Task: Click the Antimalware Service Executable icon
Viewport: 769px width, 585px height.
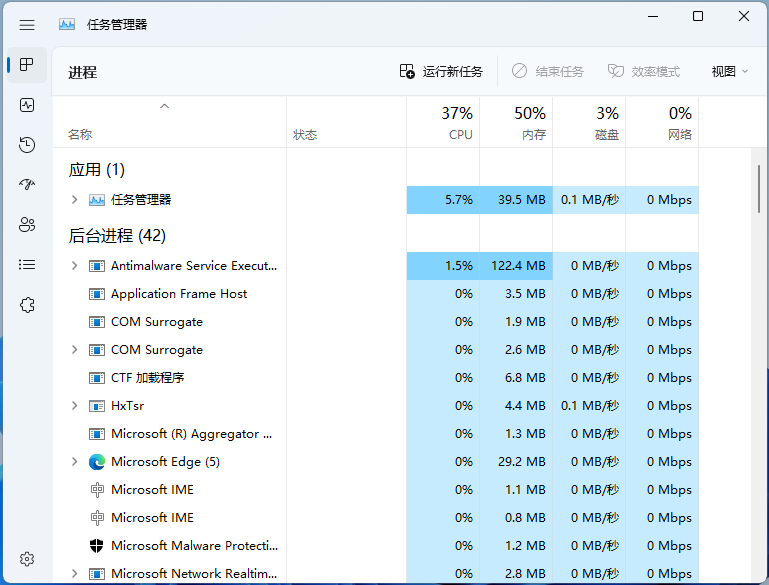Action: [97, 266]
